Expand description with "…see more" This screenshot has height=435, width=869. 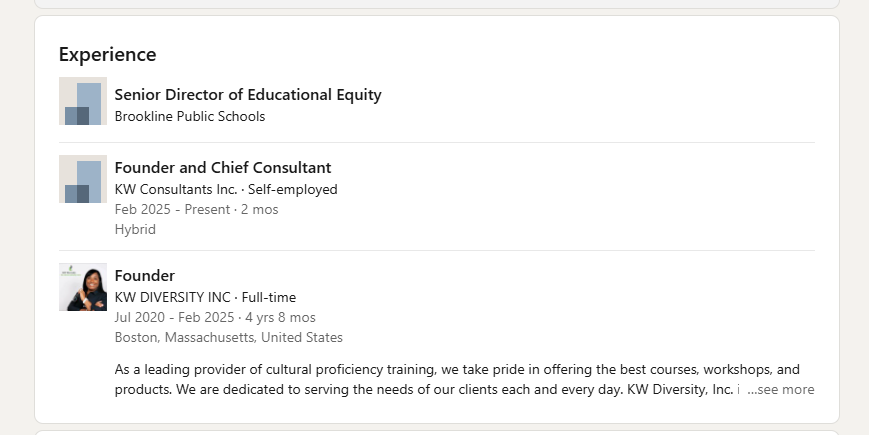[x=781, y=389]
